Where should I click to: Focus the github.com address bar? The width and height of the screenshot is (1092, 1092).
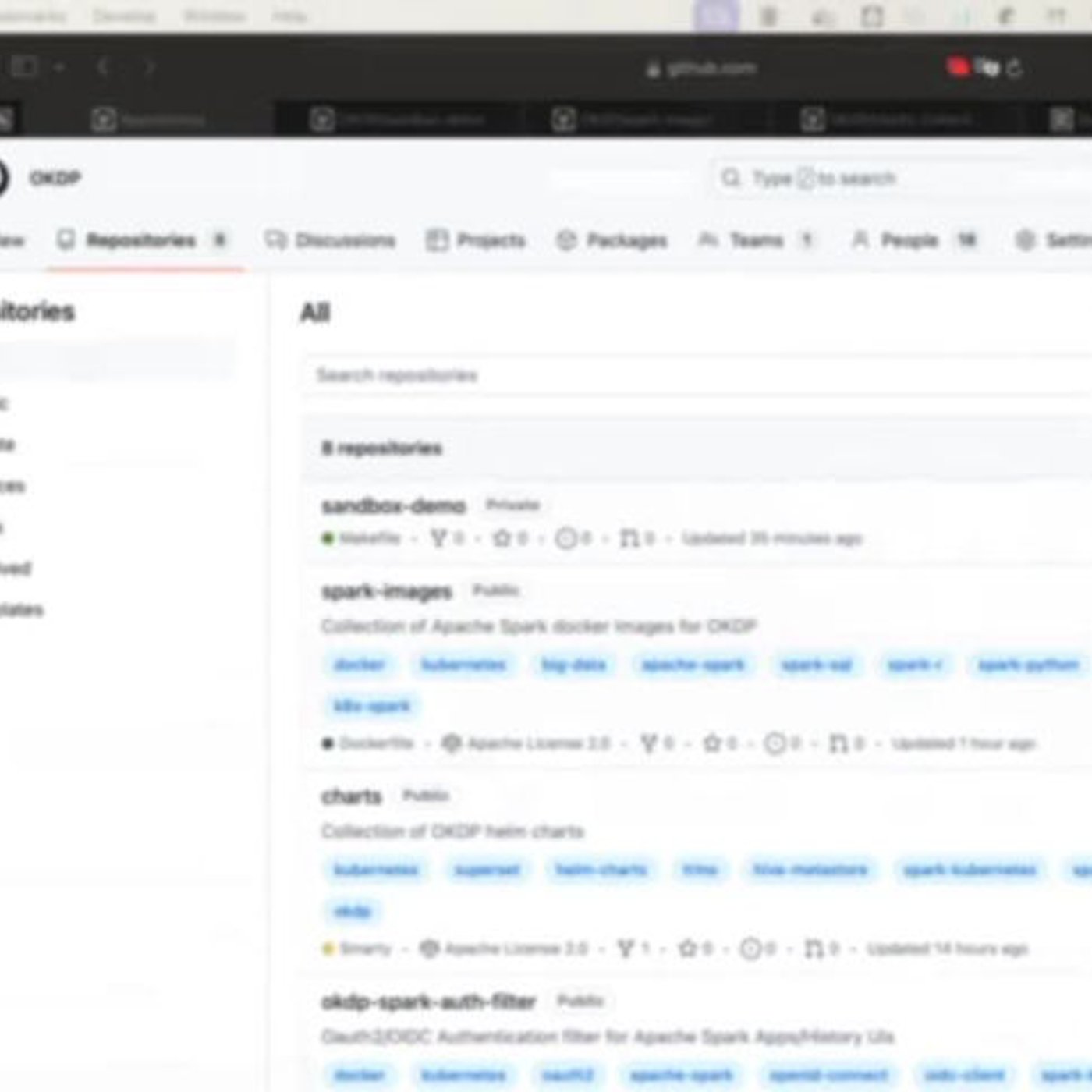click(702, 69)
